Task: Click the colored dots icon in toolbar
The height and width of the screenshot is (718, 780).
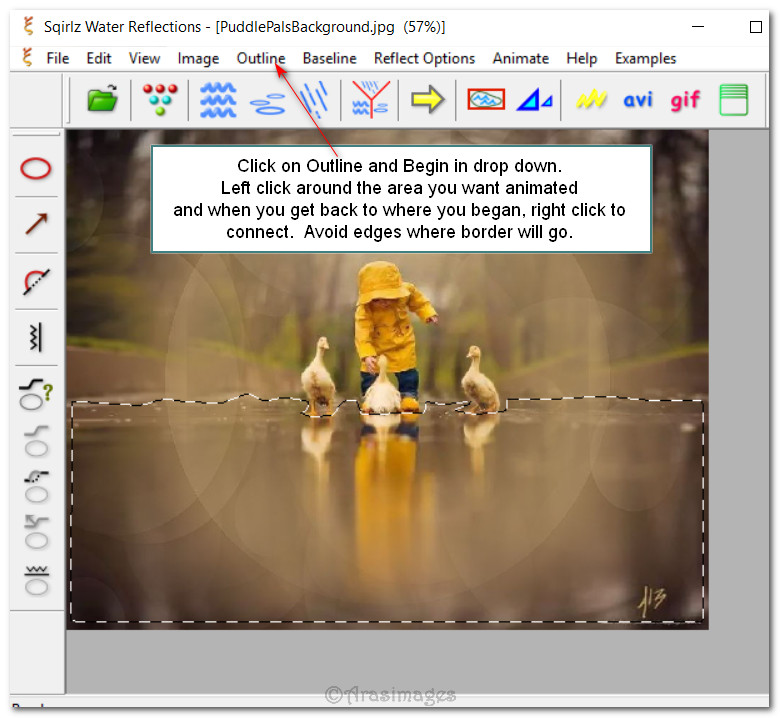Action: coord(159,99)
